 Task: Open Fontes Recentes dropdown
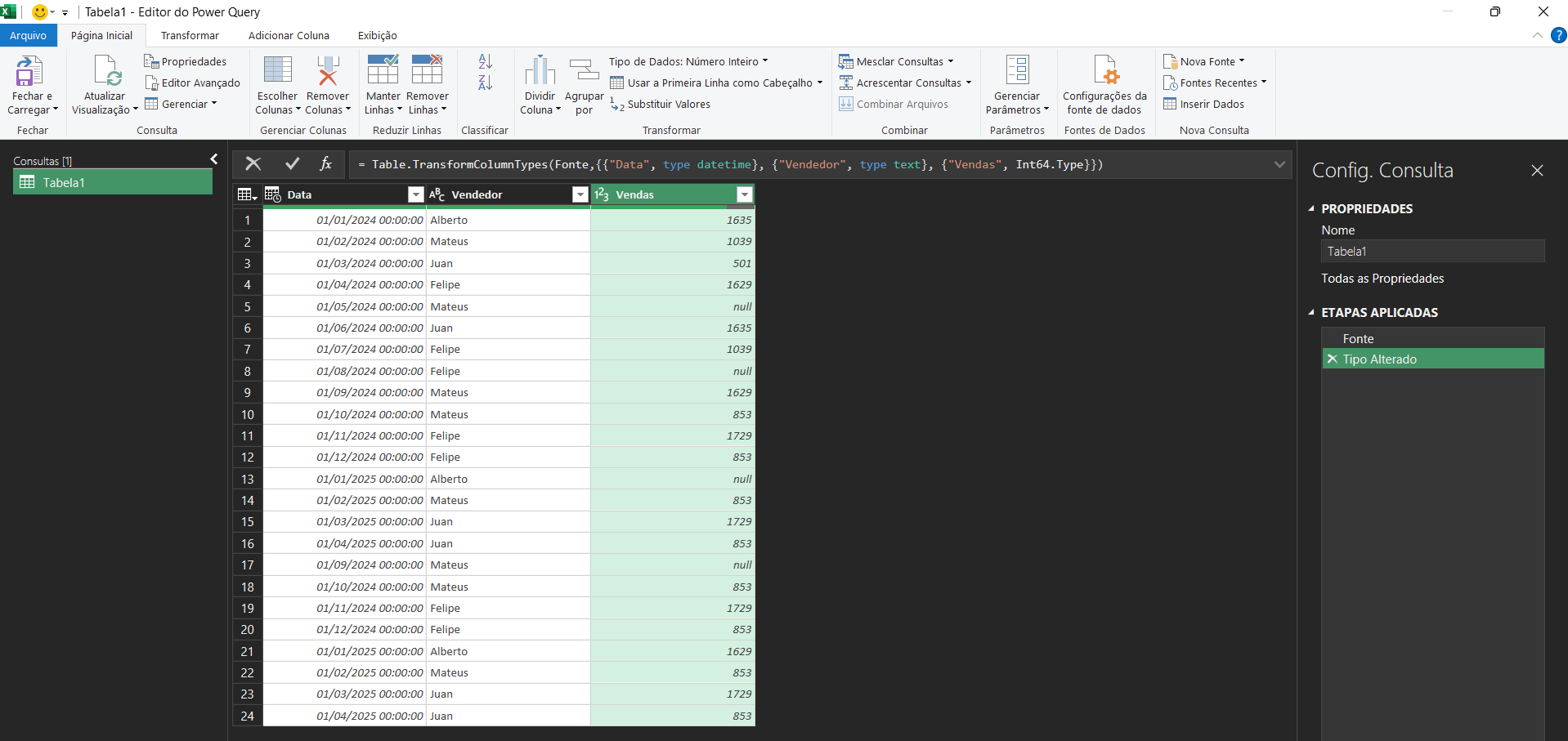[x=1214, y=83]
